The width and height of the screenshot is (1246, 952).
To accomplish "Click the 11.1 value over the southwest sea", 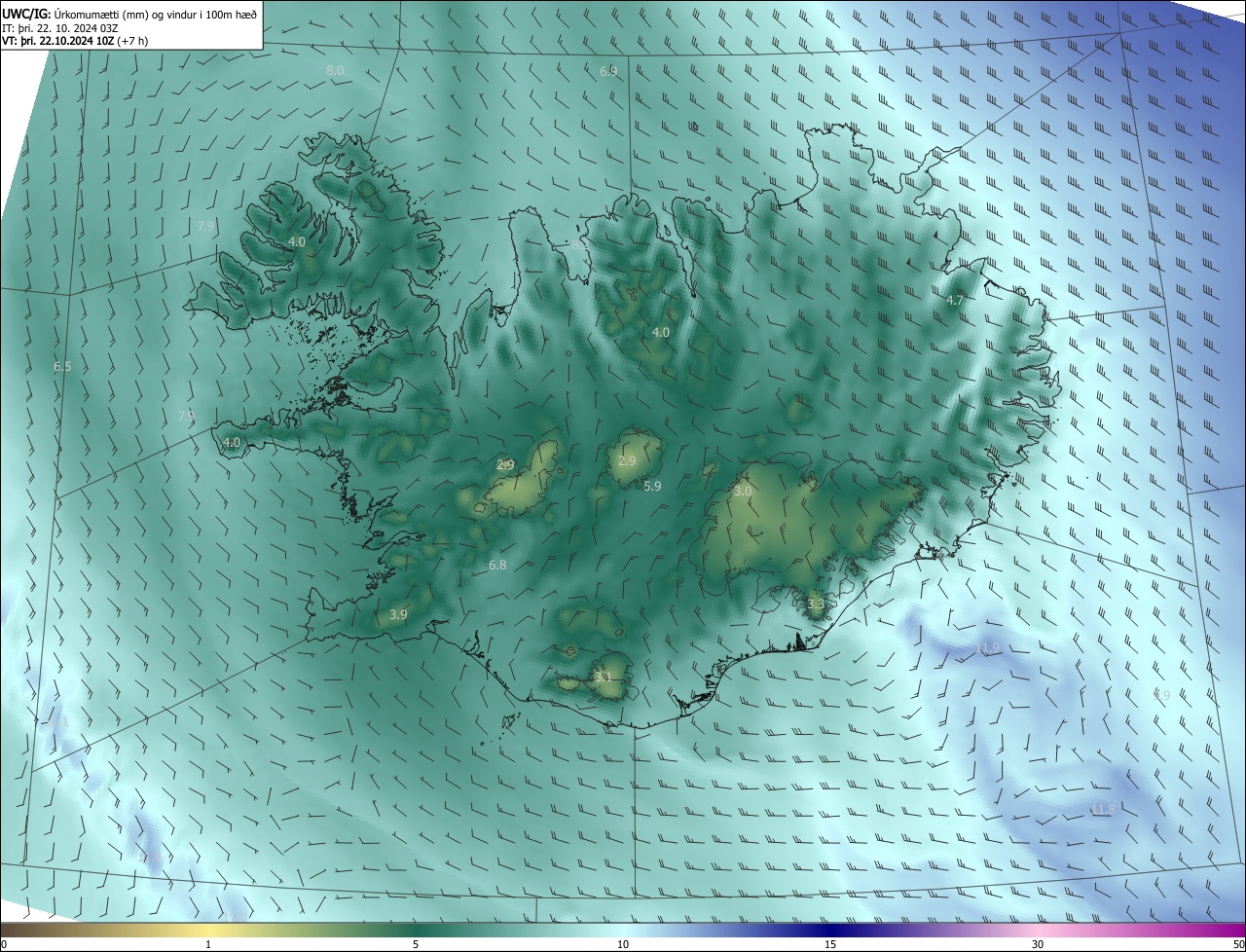I will pyautogui.click(x=58, y=723).
